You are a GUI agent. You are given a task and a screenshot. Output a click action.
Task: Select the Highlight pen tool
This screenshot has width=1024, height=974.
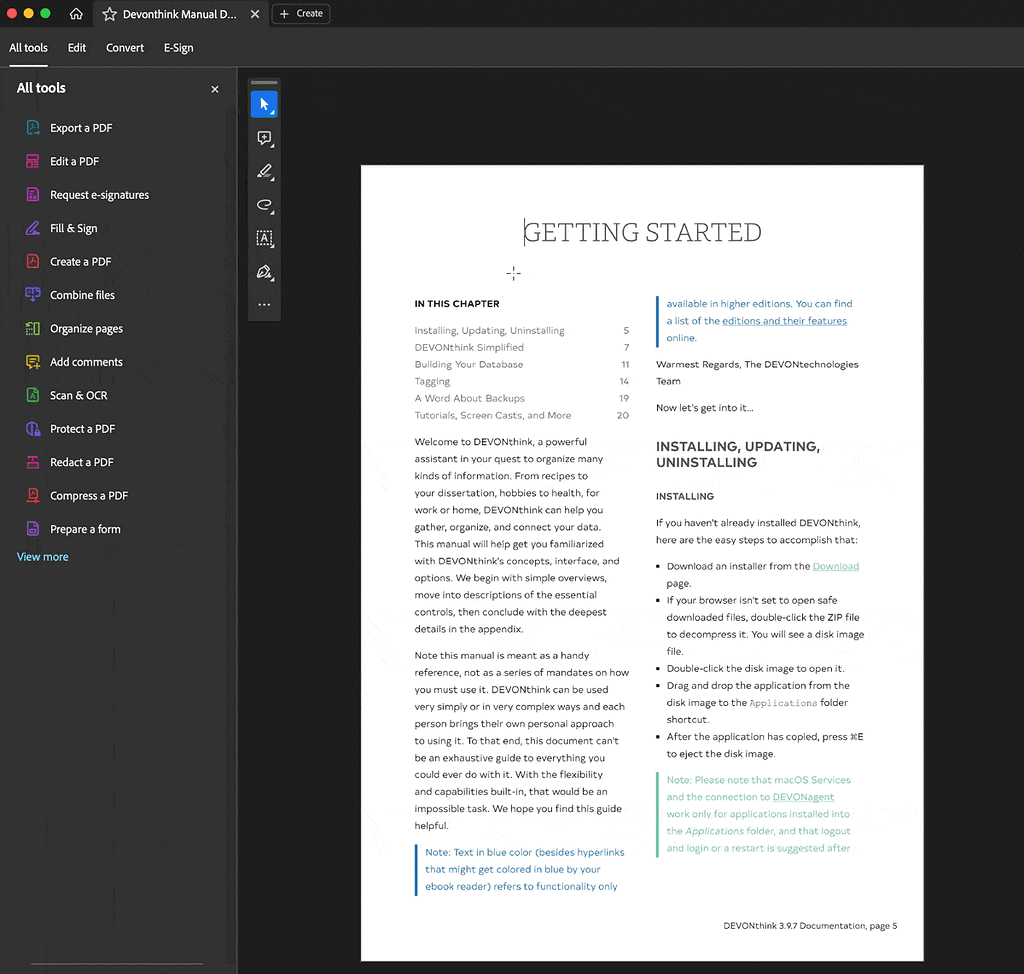[x=264, y=171]
